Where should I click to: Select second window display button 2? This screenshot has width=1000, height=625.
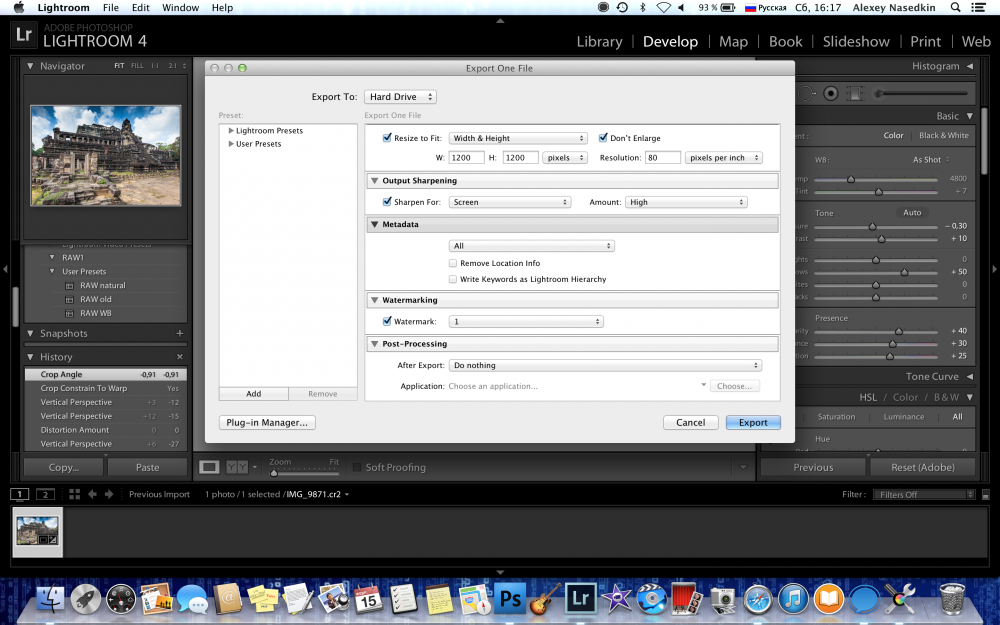click(x=45, y=494)
